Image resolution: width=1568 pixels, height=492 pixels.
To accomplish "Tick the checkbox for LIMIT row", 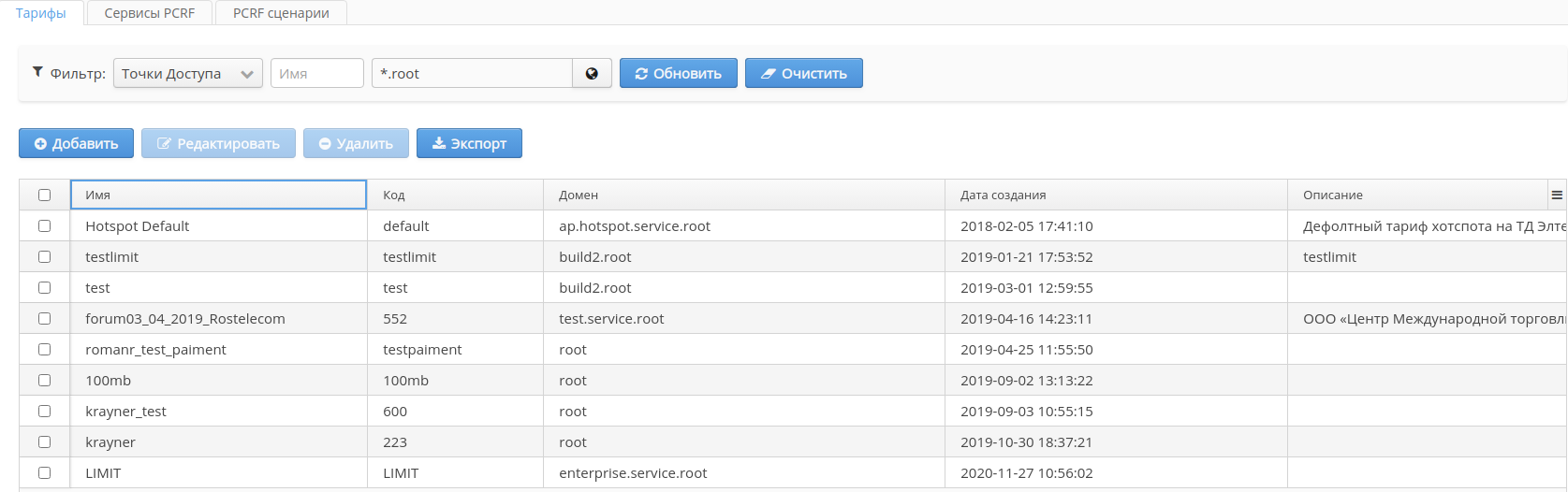I will pyautogui.click(x=44, y=472).
